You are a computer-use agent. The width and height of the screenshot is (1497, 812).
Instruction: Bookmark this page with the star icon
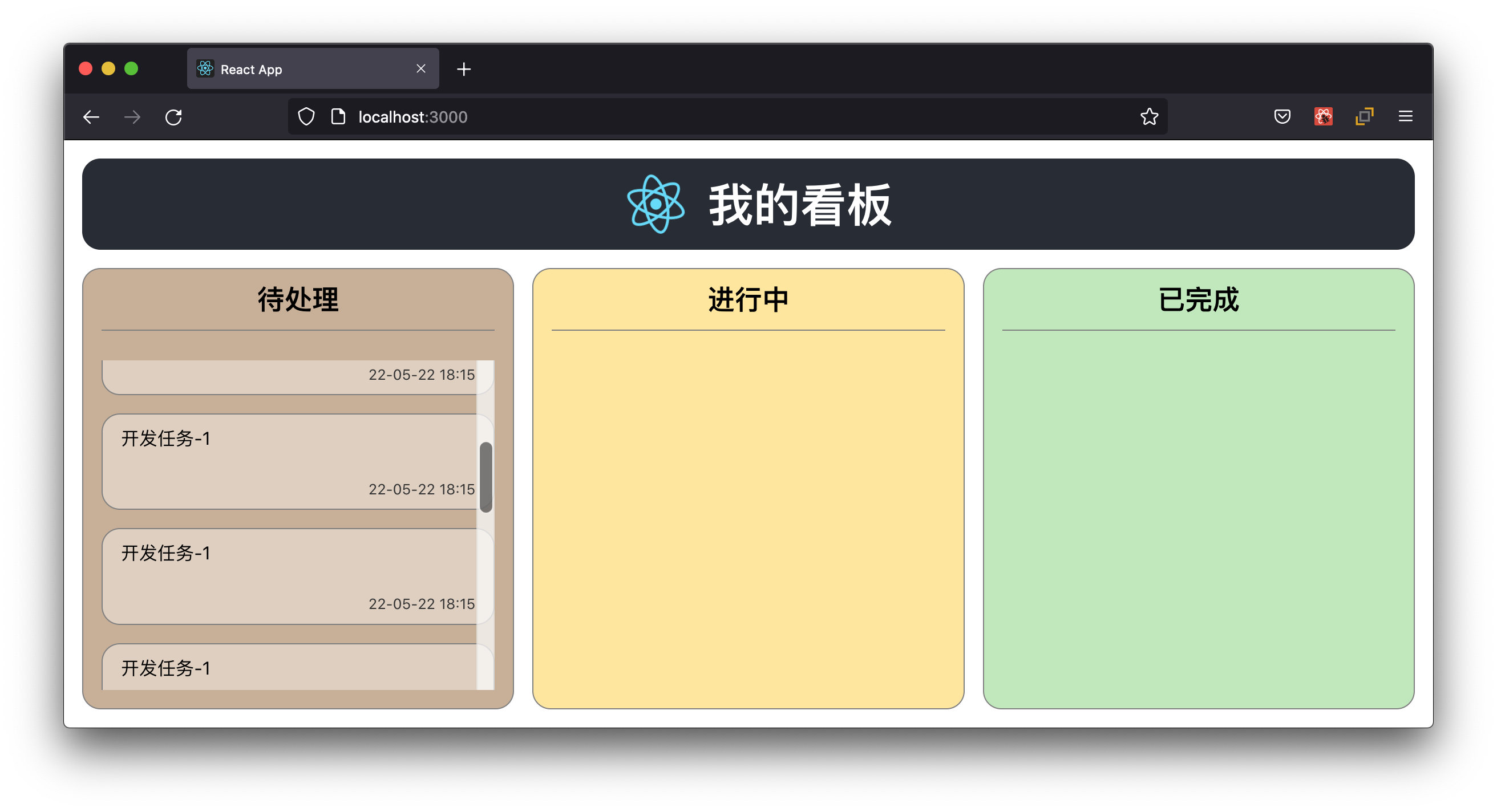click(1149, 117)
